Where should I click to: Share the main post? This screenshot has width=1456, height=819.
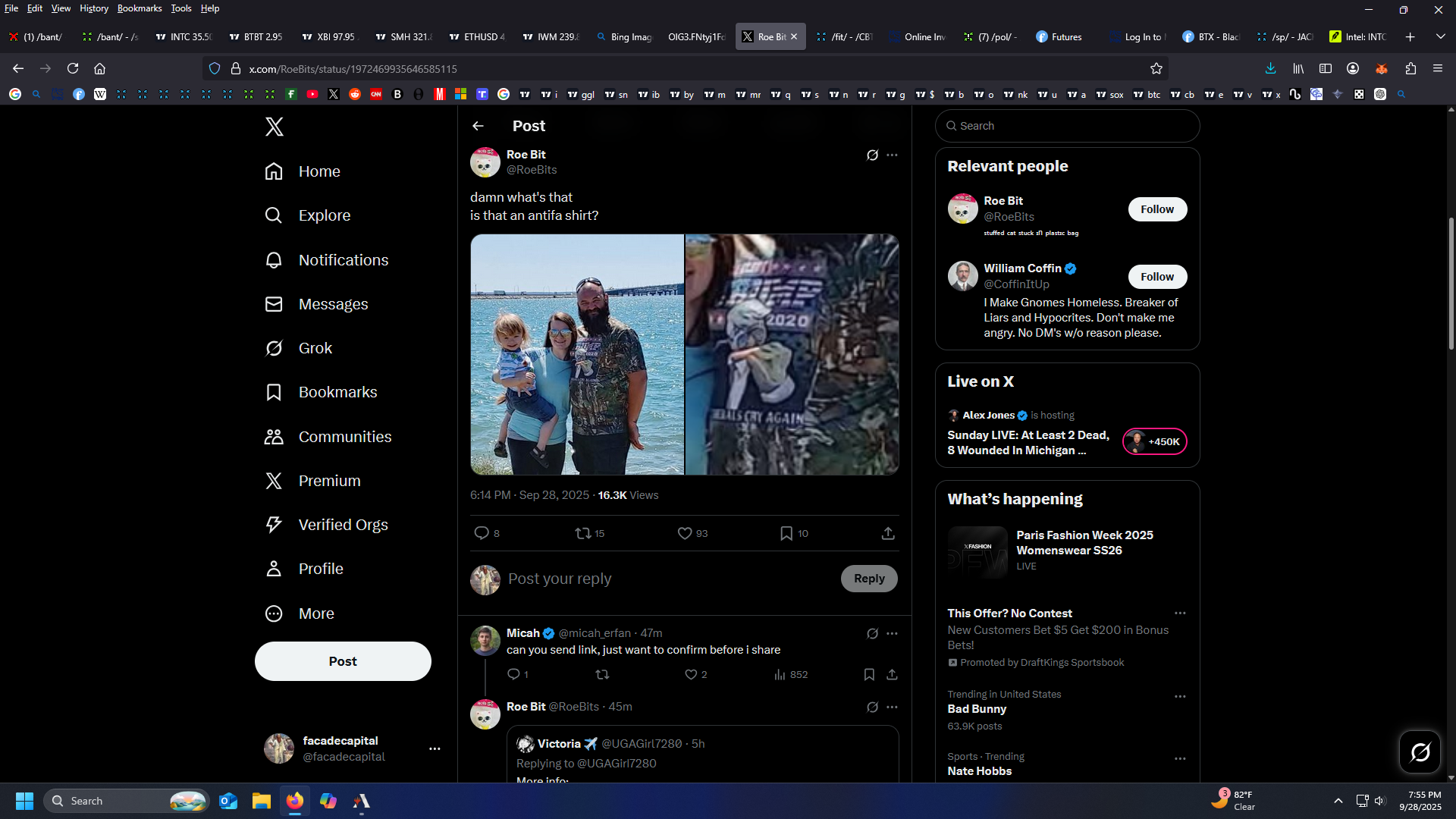(888, 533)
